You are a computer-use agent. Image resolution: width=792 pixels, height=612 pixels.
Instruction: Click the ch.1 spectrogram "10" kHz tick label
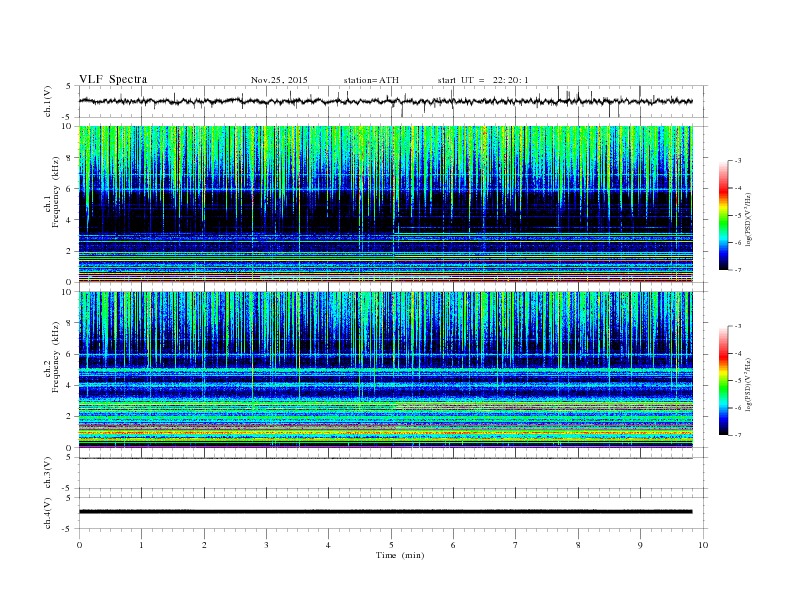(67, 126)
